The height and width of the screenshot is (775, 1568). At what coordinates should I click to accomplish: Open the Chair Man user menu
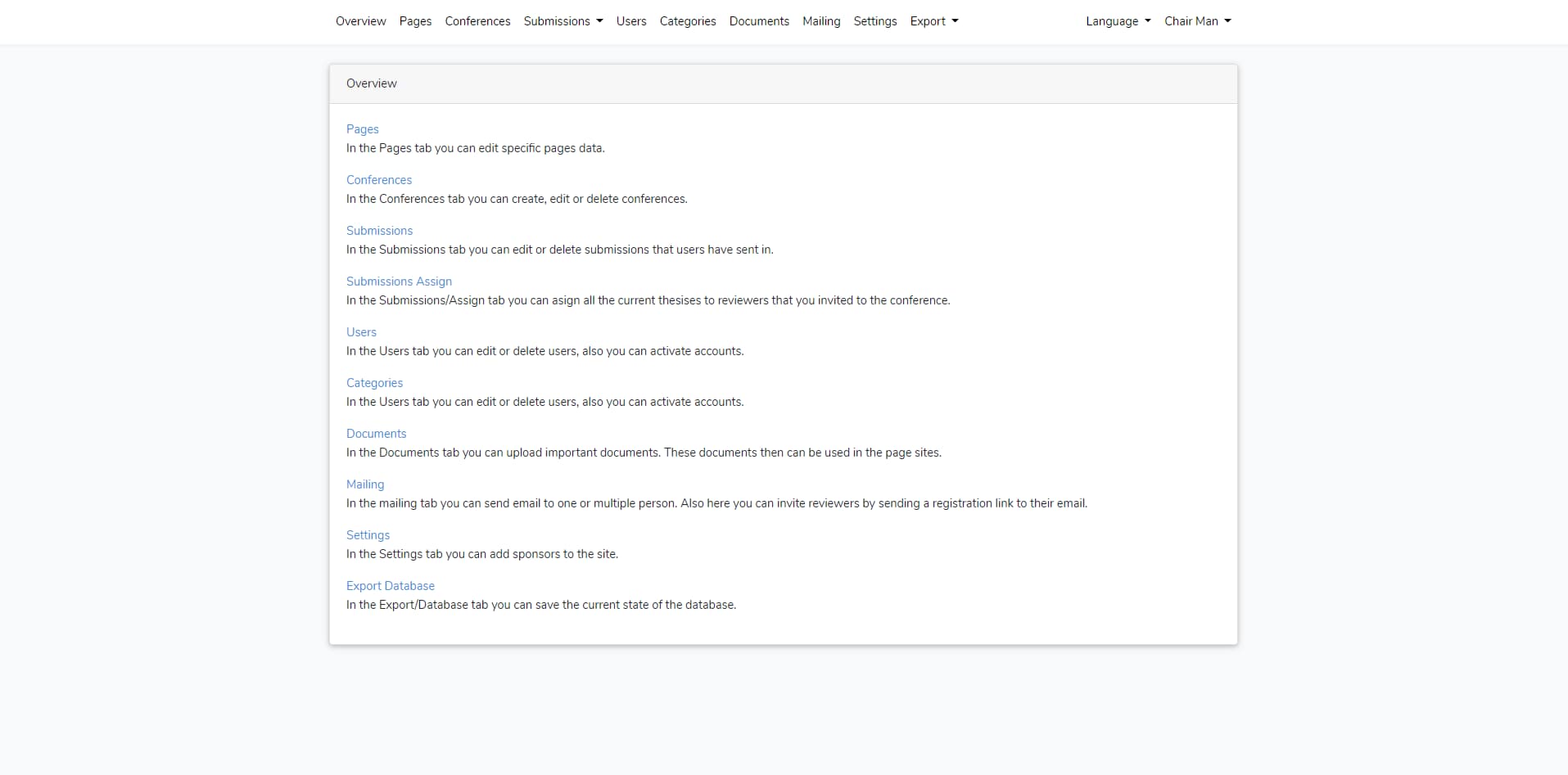tap(1198, 21)
